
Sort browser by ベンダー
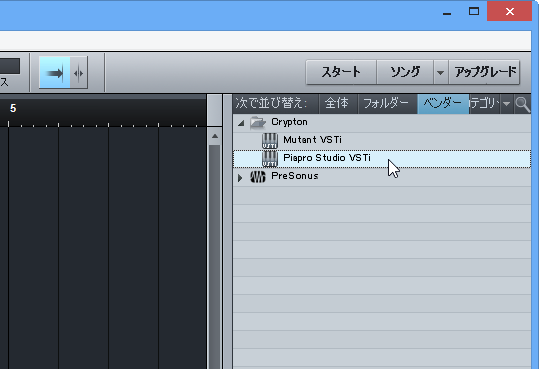443,103
